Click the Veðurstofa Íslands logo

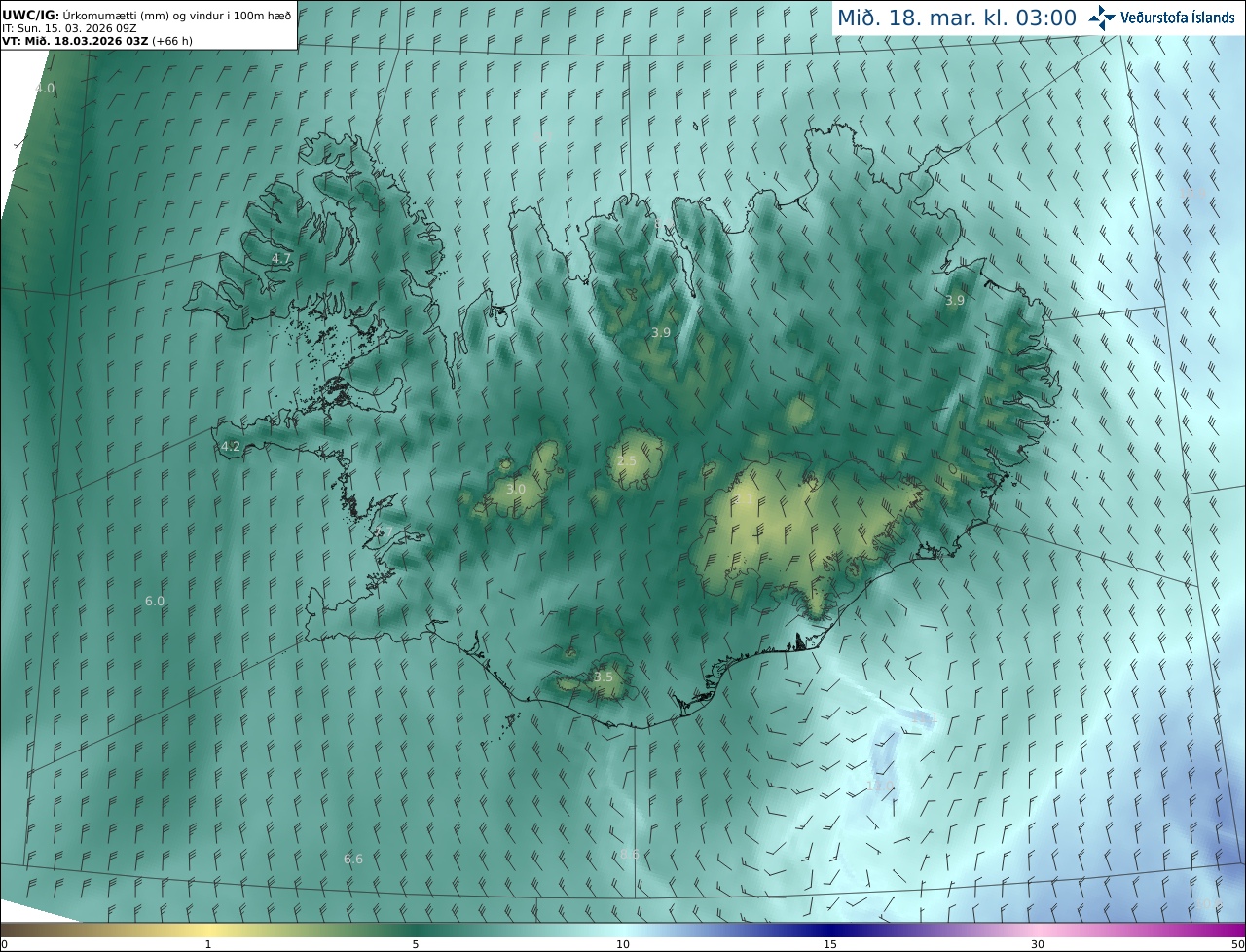1161,17
